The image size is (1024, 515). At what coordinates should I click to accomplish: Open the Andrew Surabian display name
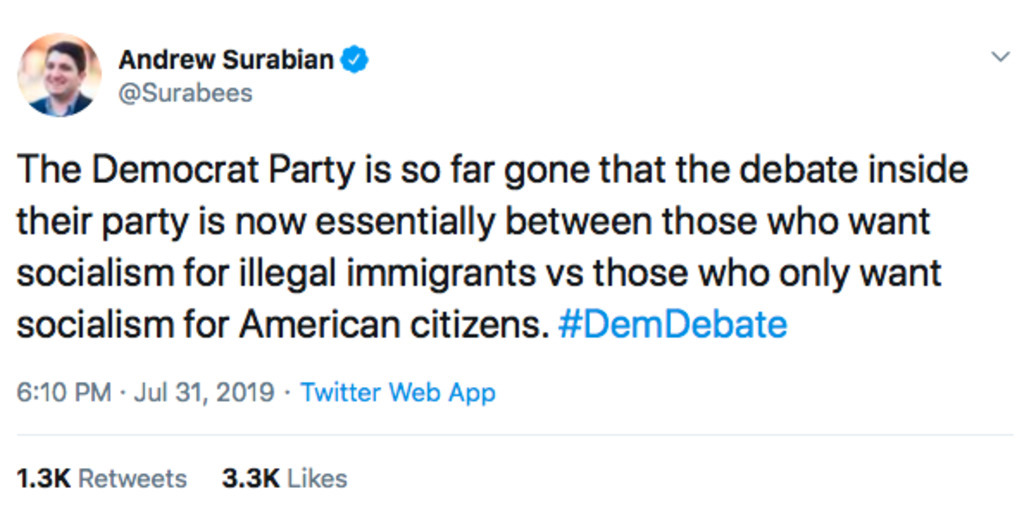click(226, 60)
